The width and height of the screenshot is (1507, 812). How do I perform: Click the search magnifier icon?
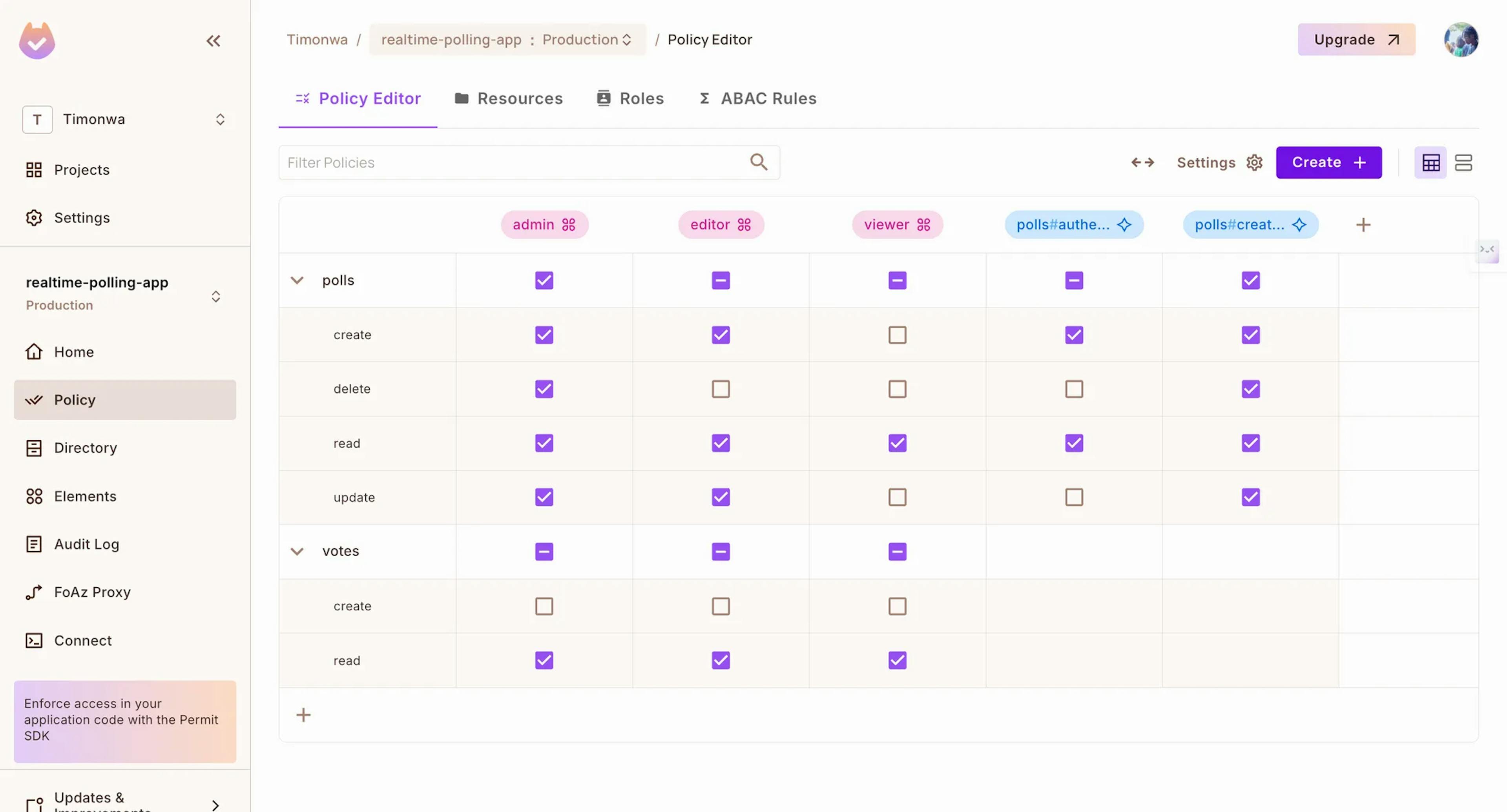(x=758, y=162)
